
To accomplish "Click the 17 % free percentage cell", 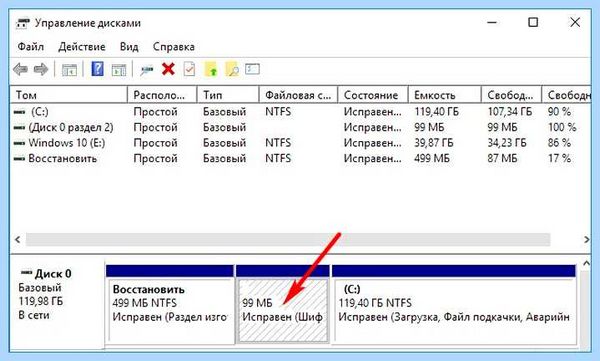I will pyautogui.click(x=559, y=158).
